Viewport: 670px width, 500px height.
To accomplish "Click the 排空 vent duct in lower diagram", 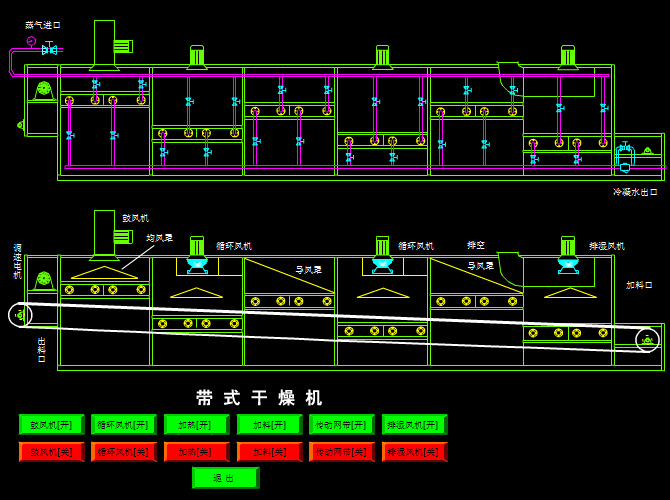I will coord(509,269).
